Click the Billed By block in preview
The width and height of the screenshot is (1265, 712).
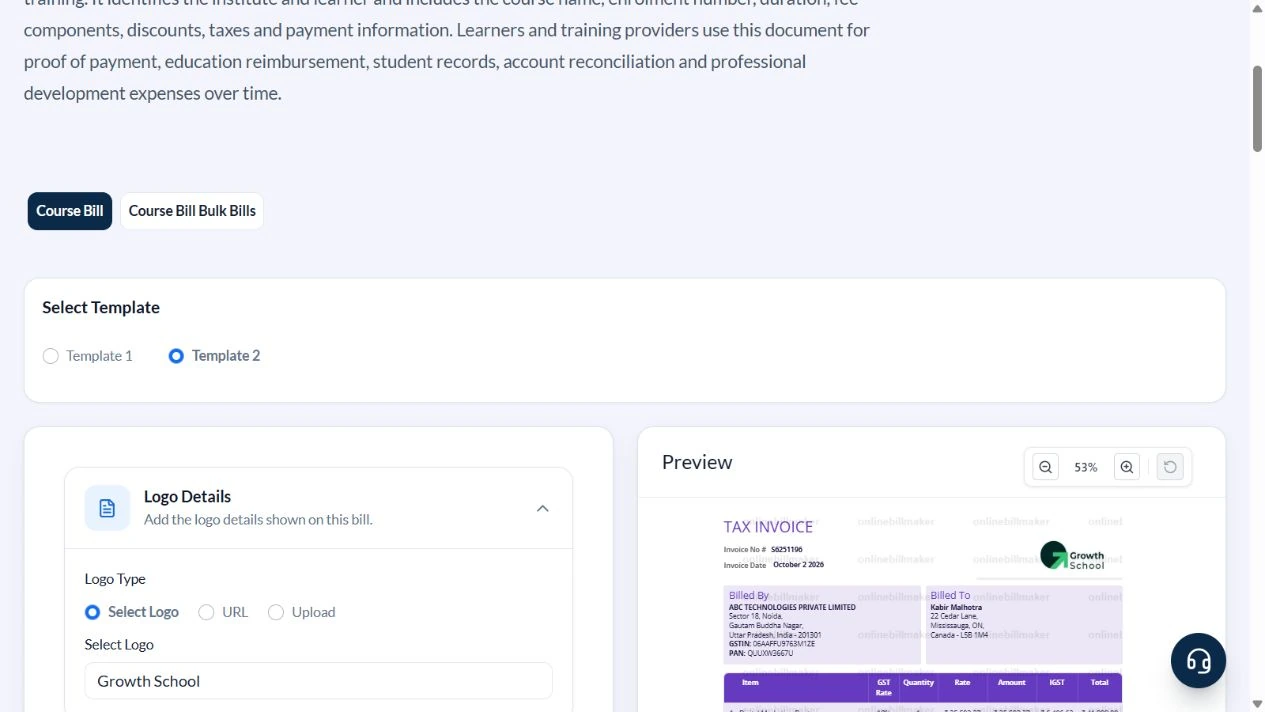[x=822, y=625]
